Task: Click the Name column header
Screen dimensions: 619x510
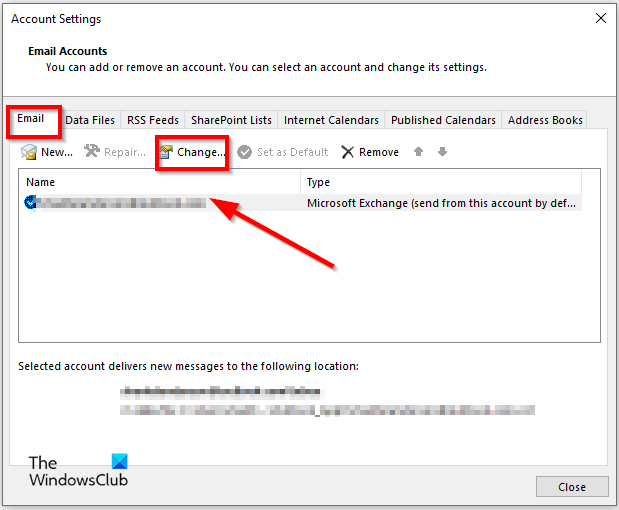Action: coord(159,182)
